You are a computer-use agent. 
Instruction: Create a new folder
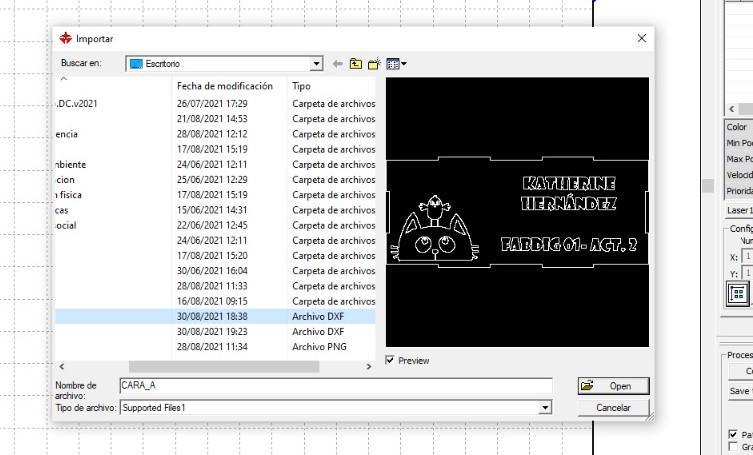tap(374, 64)
